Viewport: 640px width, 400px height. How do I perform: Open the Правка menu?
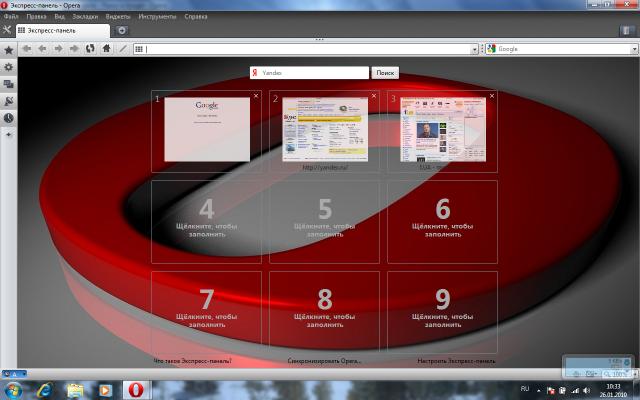(36, 17)
